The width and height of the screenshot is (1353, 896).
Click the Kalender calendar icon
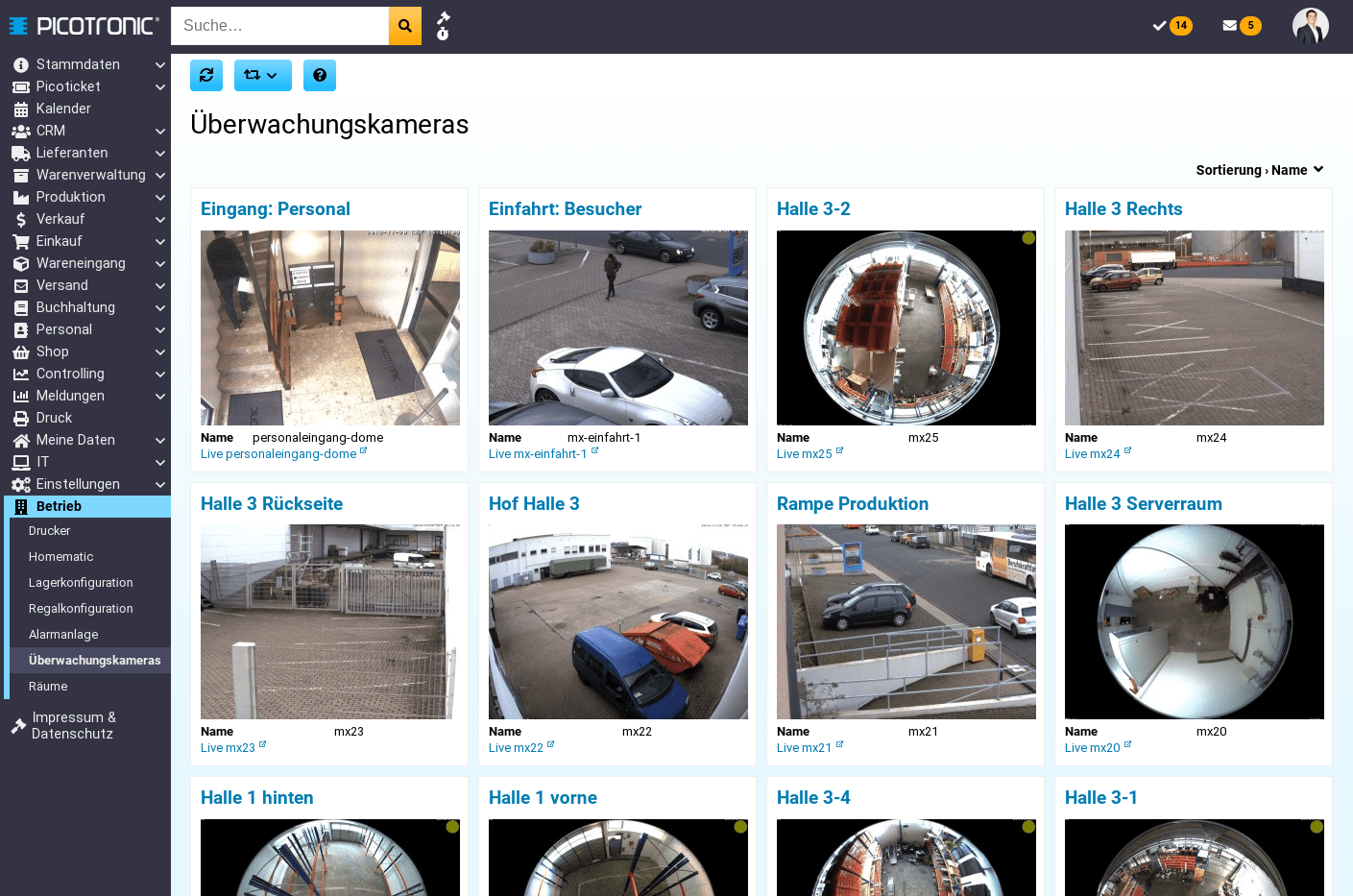[x=21, y=109]
